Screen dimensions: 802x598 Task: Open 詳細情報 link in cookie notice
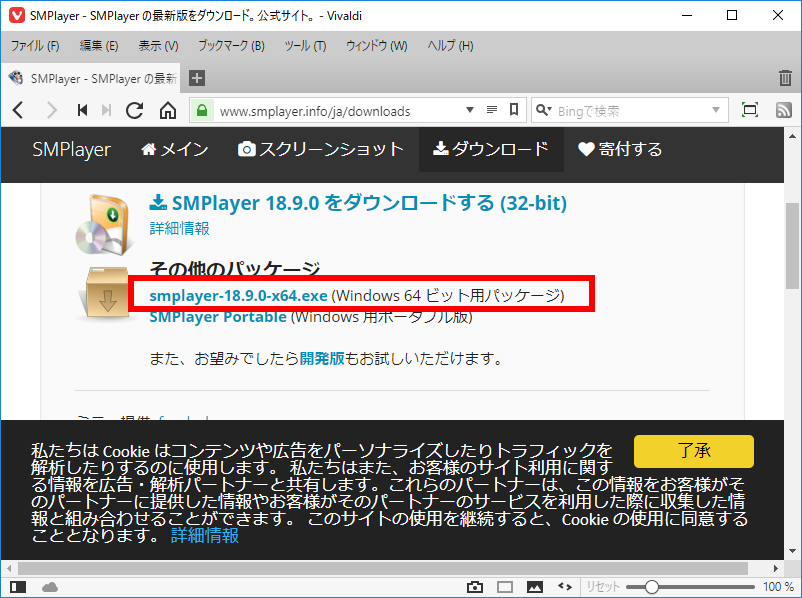(x=205, y=536)
